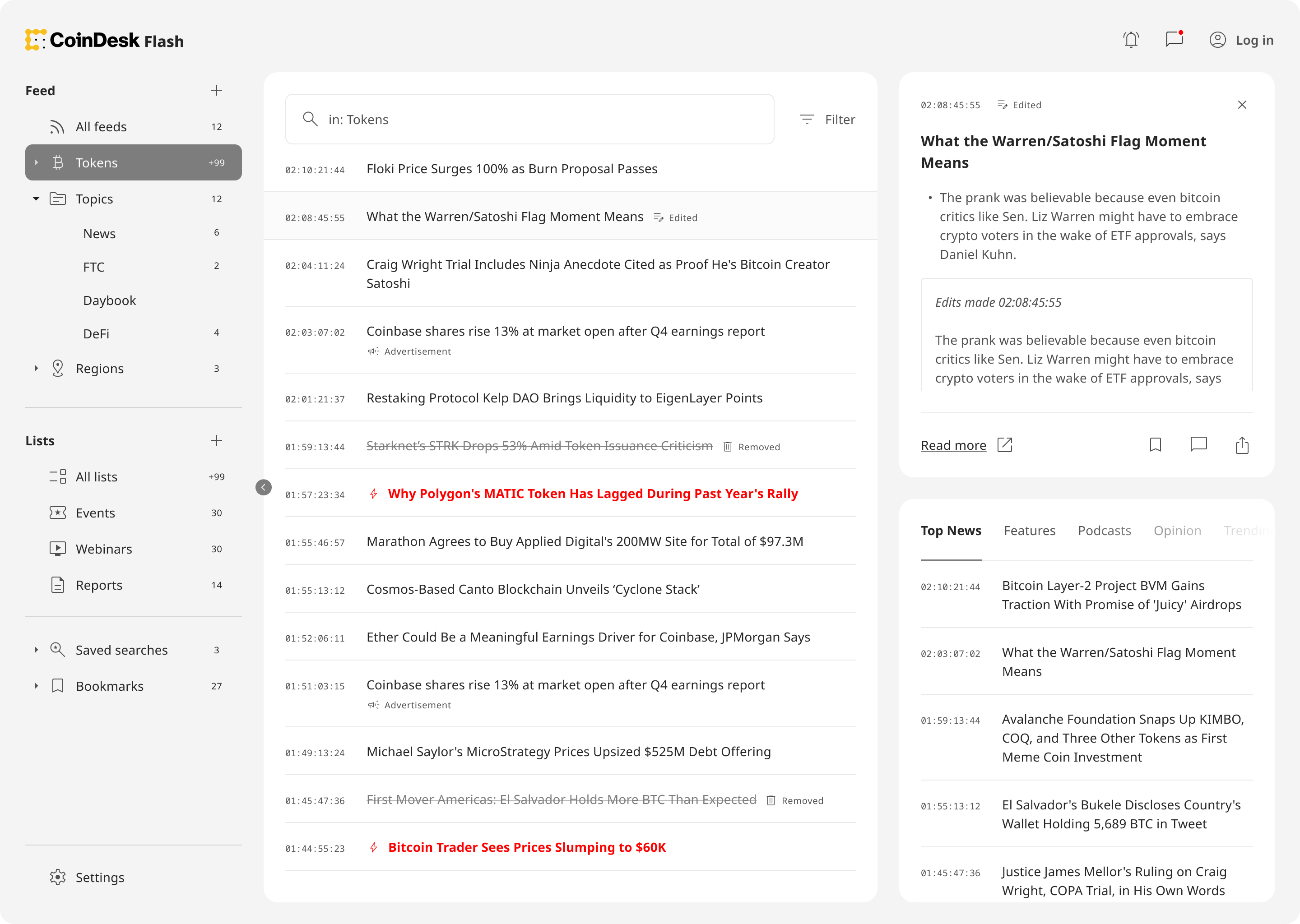The image size is (1300, 924).
Task: Click the Add new List plus icon
Action: [x=216, y=440]
